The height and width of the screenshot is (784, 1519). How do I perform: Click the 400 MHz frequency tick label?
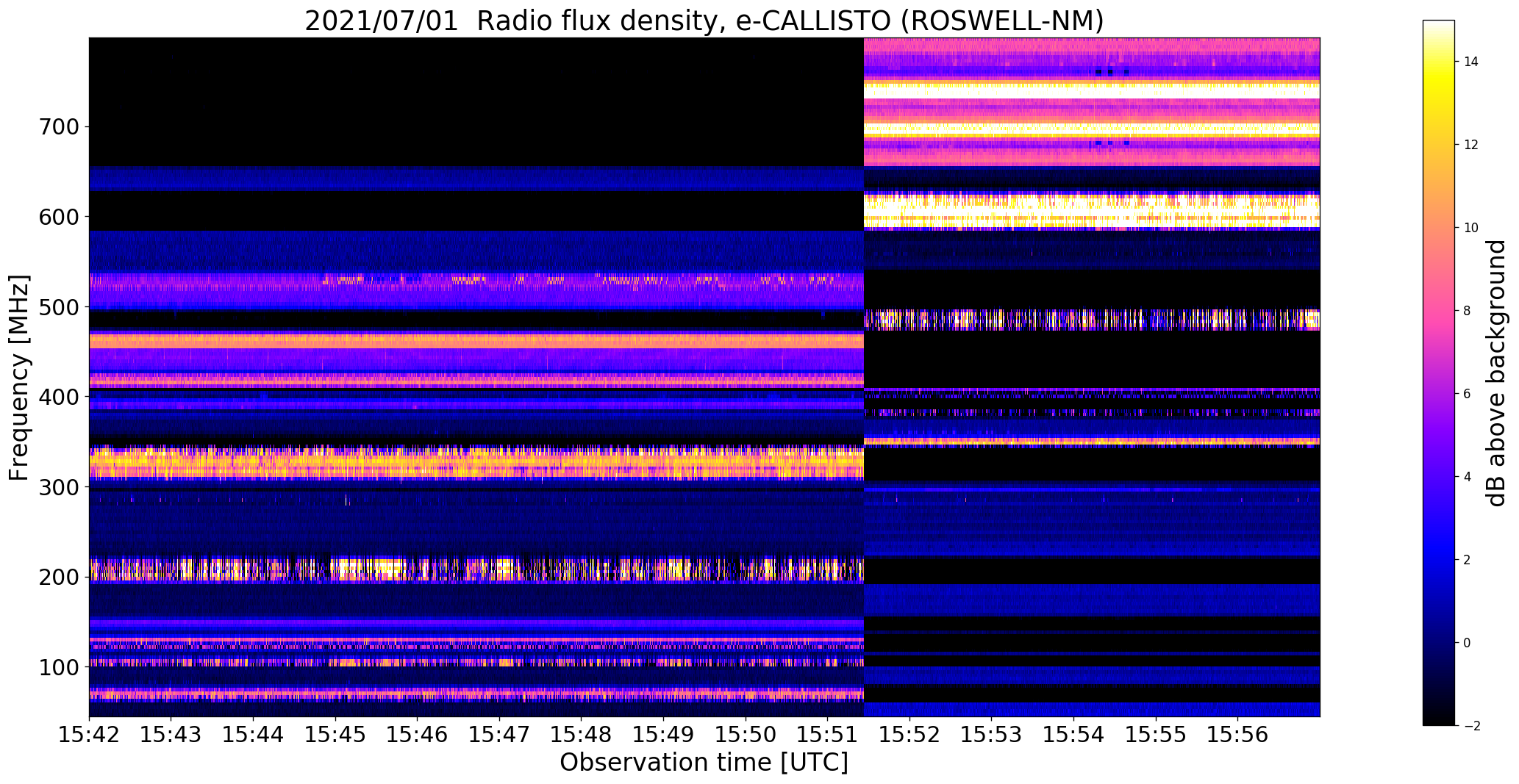58,397
